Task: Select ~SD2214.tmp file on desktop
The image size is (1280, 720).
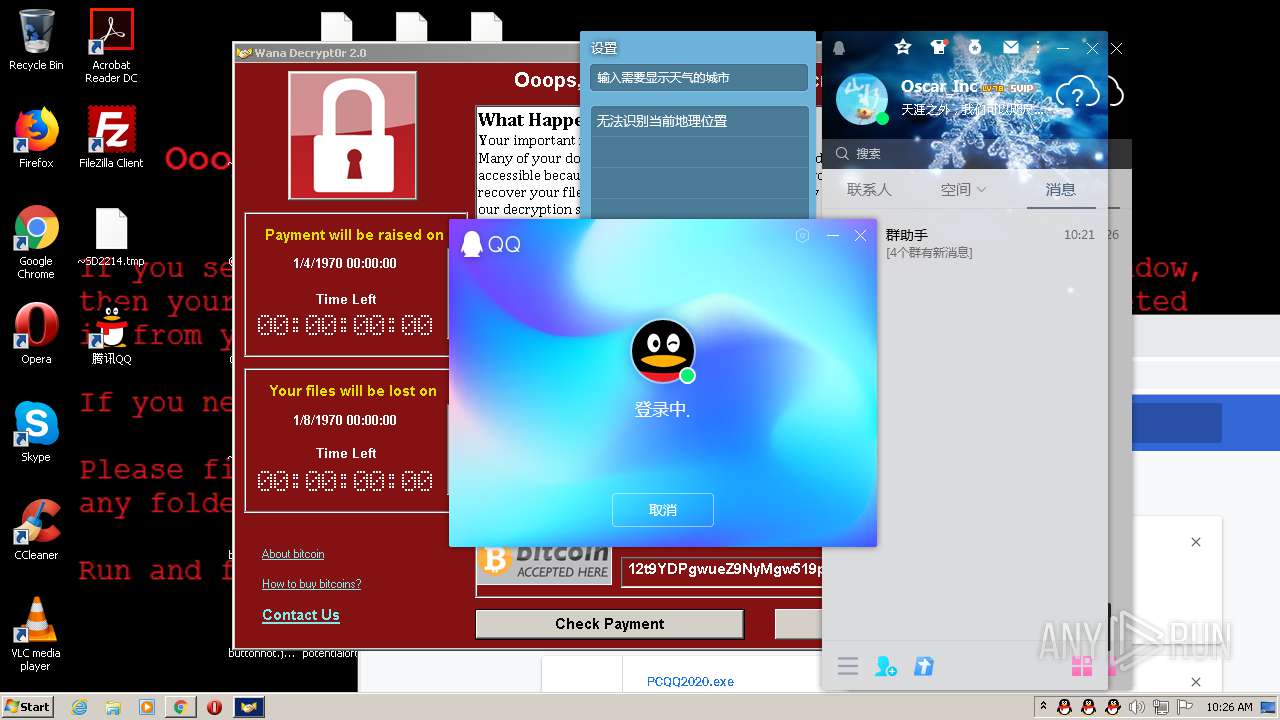Action: [111, 238]
